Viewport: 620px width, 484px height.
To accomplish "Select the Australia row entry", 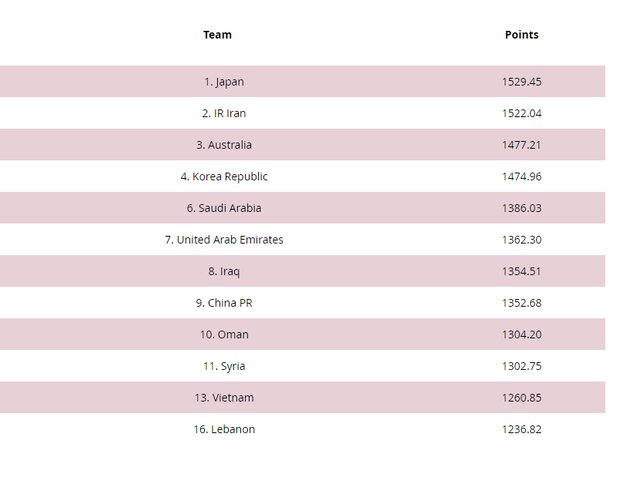I will click(224, 145).
